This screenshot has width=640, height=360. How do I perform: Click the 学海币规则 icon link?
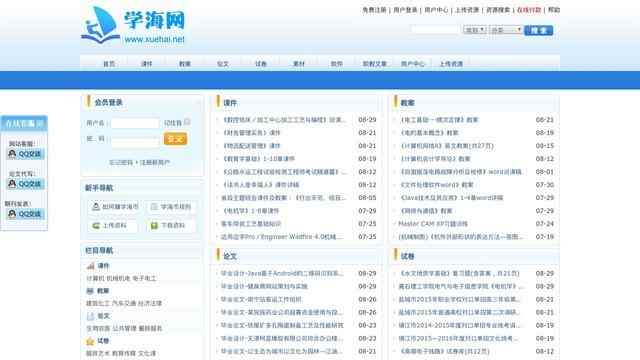[x=171, y=207]
